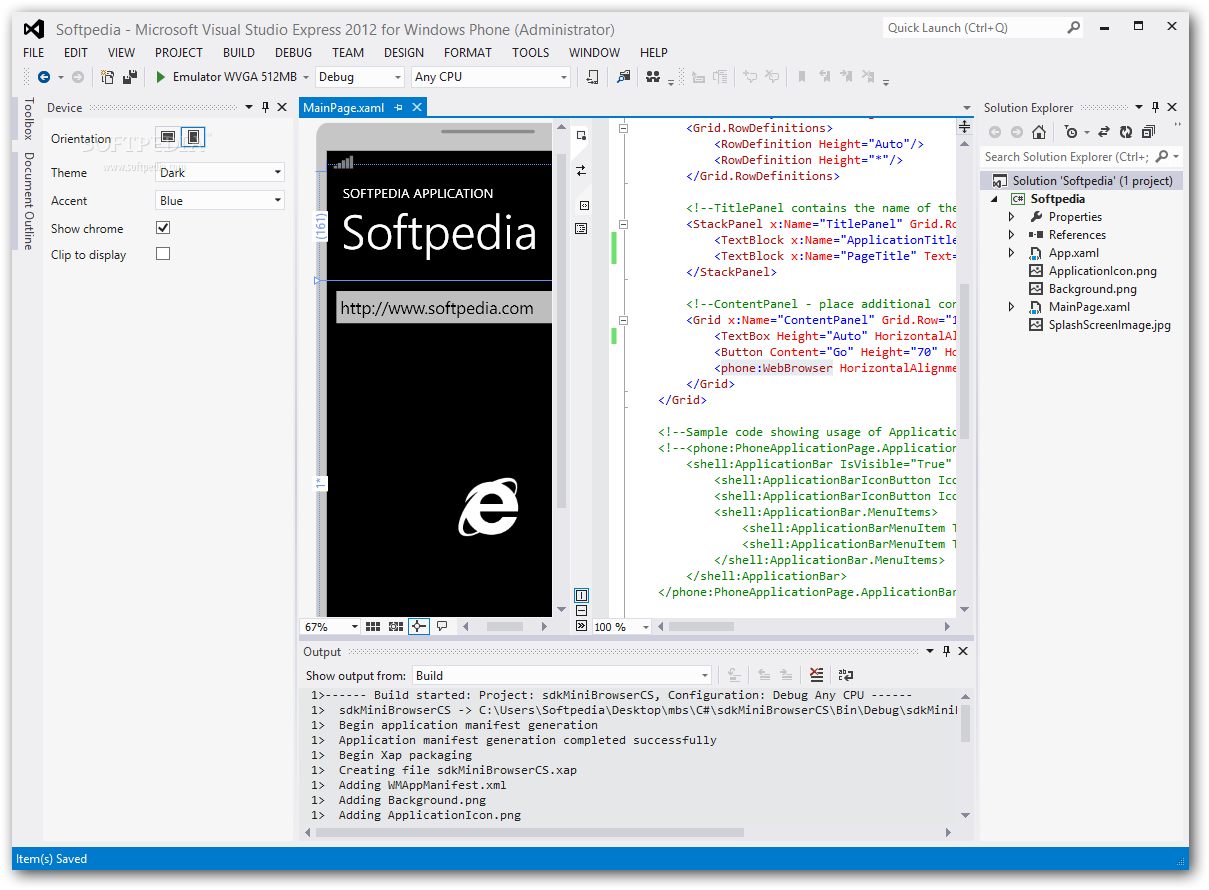Start debugging with green play arrow
This screenshot has width=1209, height=890.
(160, 77)
